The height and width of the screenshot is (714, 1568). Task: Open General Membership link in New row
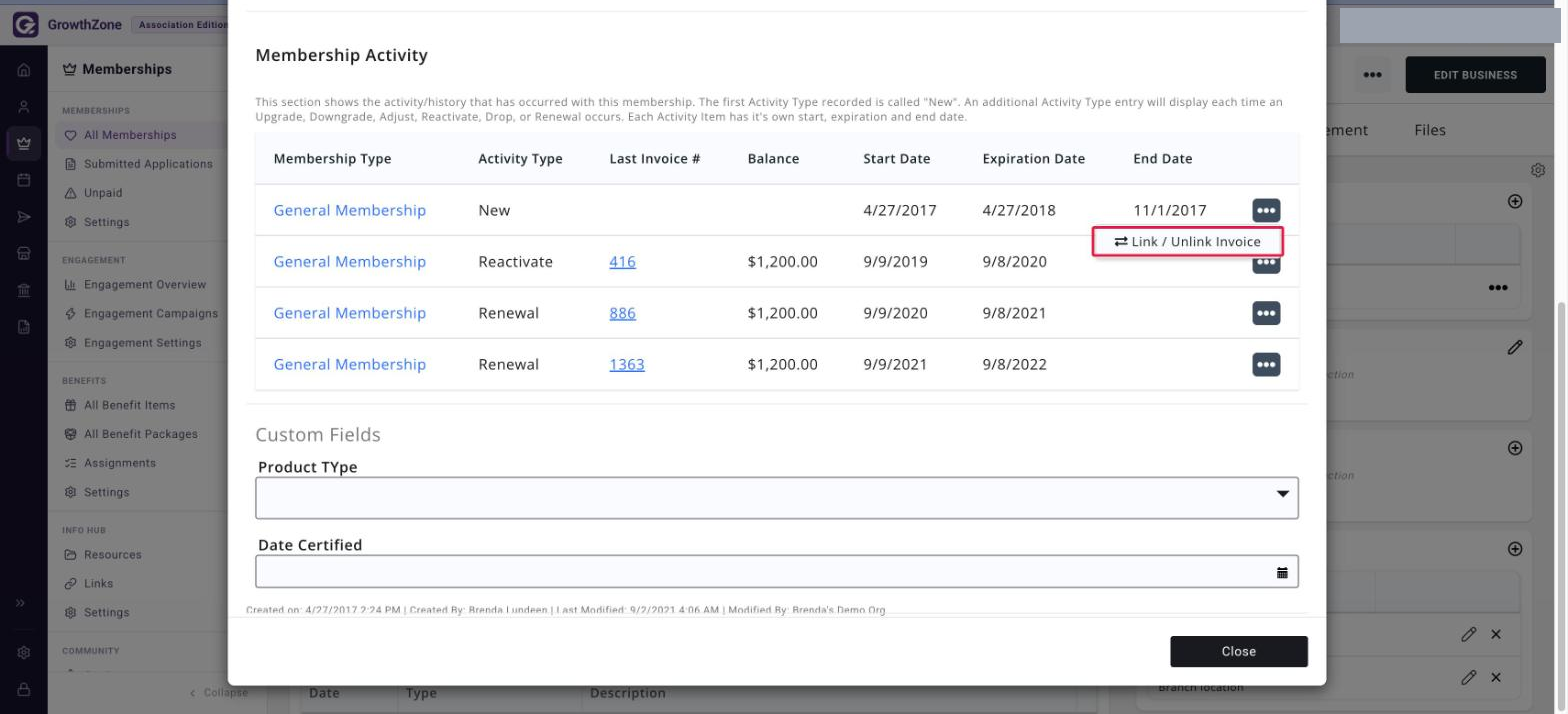[350, 210]
